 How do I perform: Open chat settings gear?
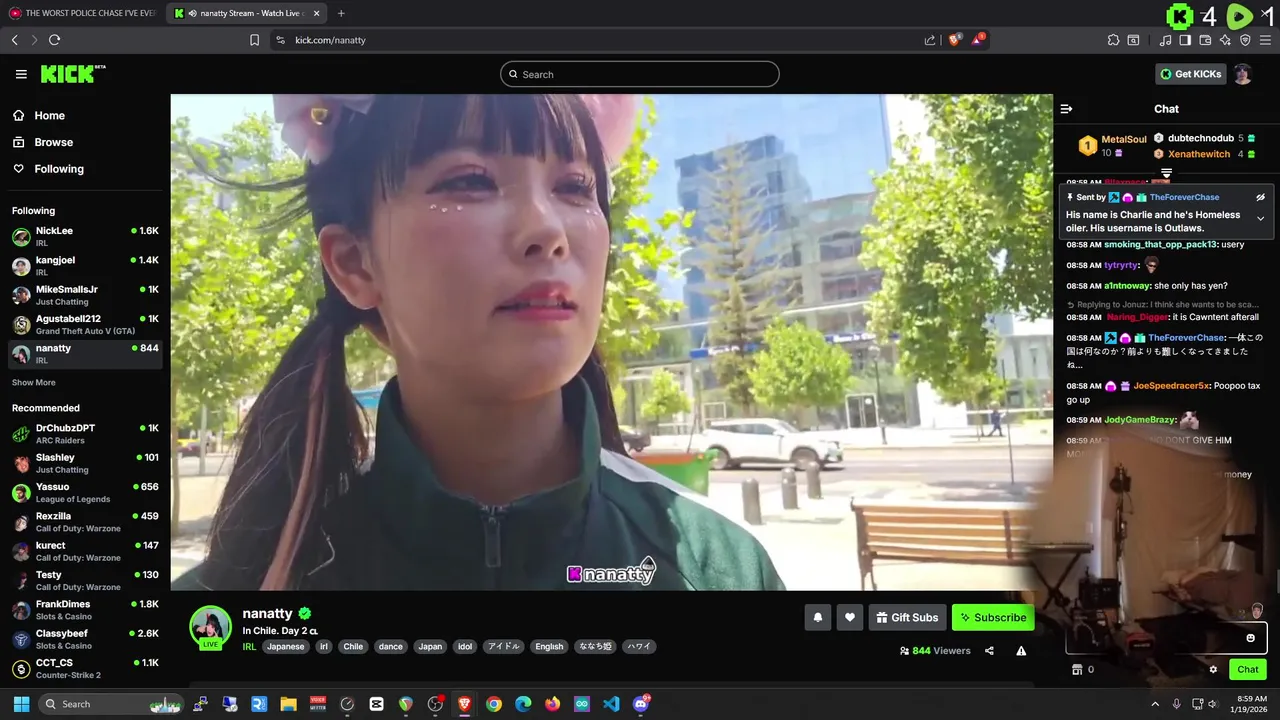pyautogui.click(x=1213, y=670)
